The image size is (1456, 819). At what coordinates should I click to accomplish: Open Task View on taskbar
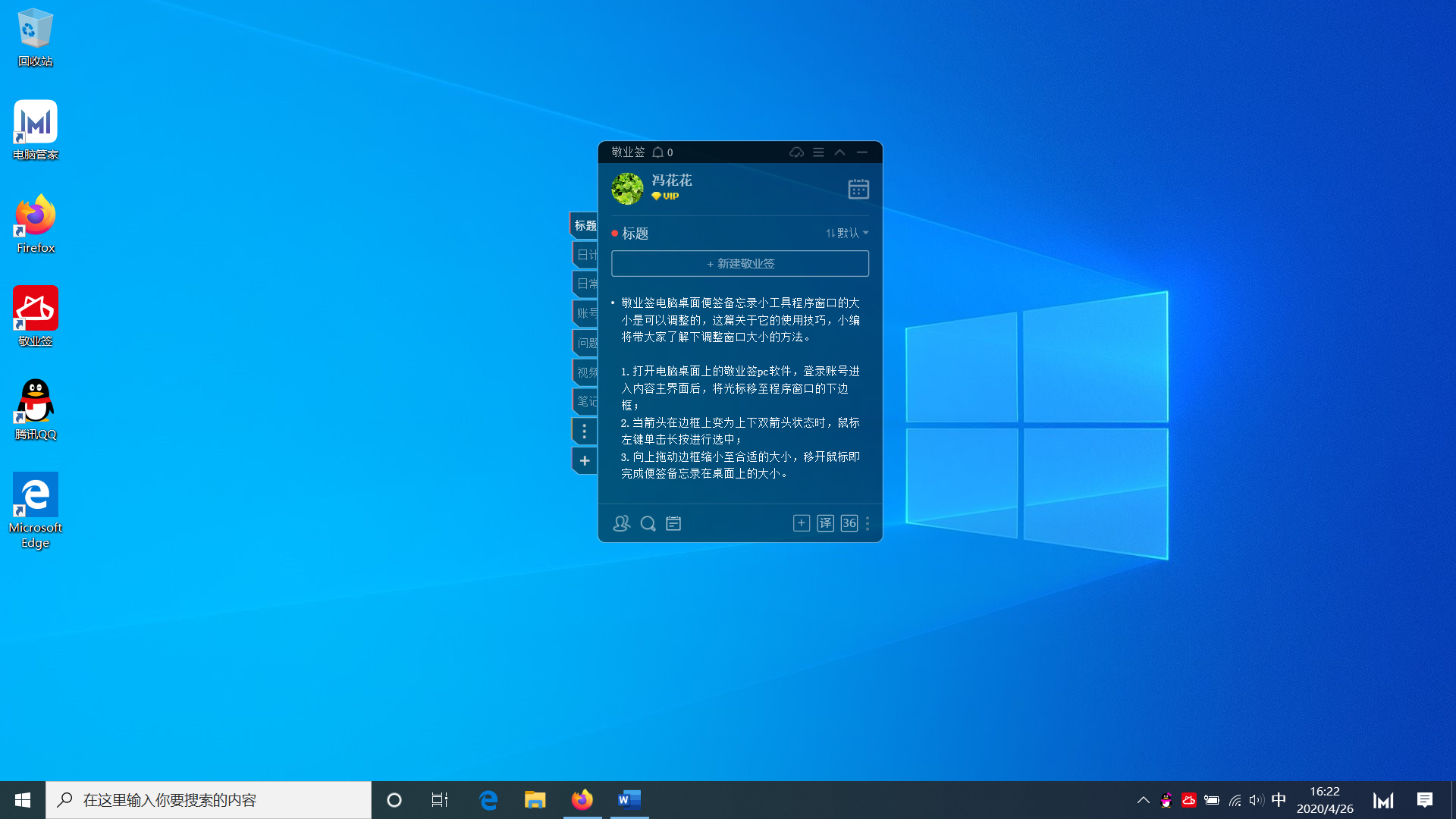tap(440, 800)
